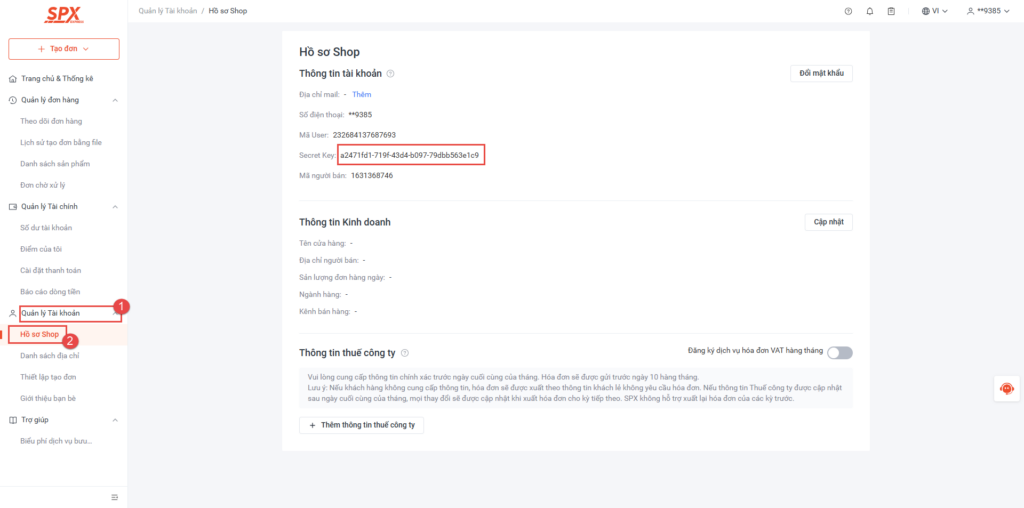Image resolution: width=1024 pixels, height=508 pixels.
Task: Collapse the Quản lý Tài chính chevron
Action: 115,206
